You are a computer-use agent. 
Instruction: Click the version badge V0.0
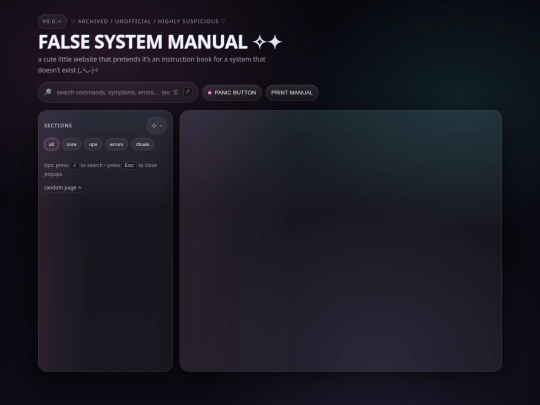52,21
